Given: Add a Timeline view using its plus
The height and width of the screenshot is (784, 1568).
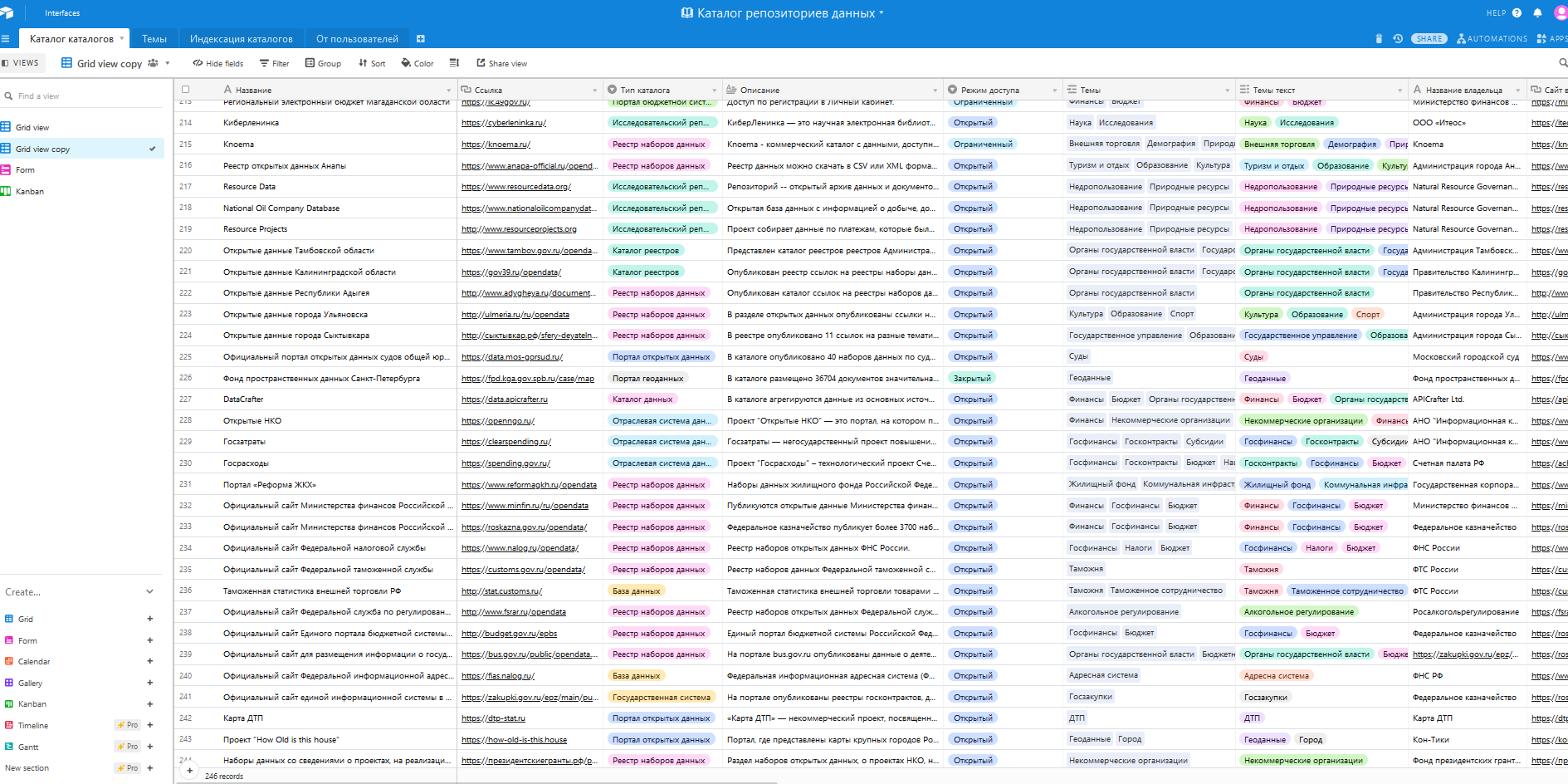Looking at the screenshot, I should [150, 725].
